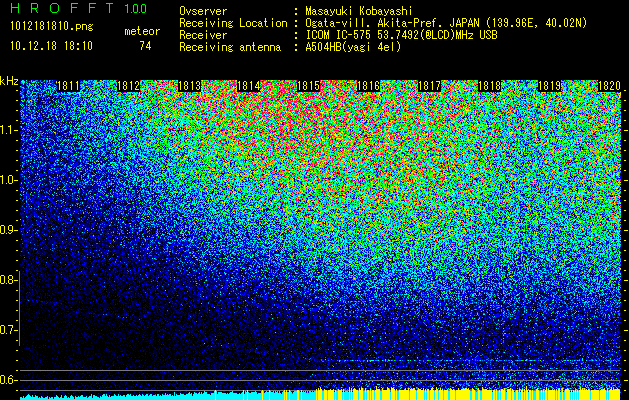This screenshot has height=400, width=629.
Task: Click the 0.7 kHz axis label
Action: pyautogui.click(x=8, y=330)
